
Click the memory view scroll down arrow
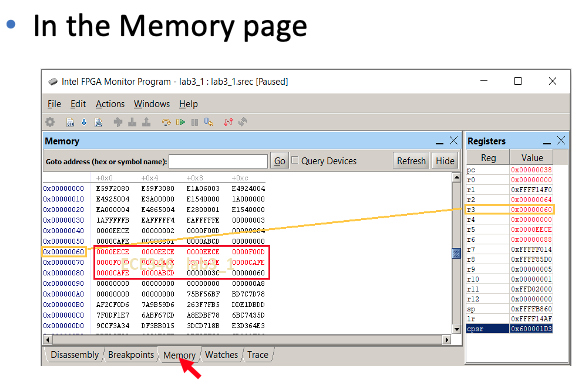pos(457,329)
